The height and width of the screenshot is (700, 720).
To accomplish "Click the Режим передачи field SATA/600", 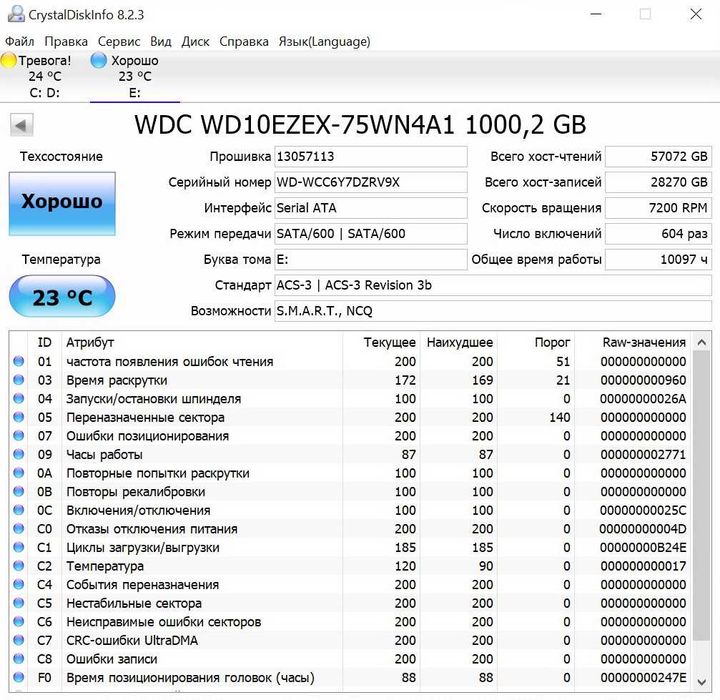I will (371, 234).
